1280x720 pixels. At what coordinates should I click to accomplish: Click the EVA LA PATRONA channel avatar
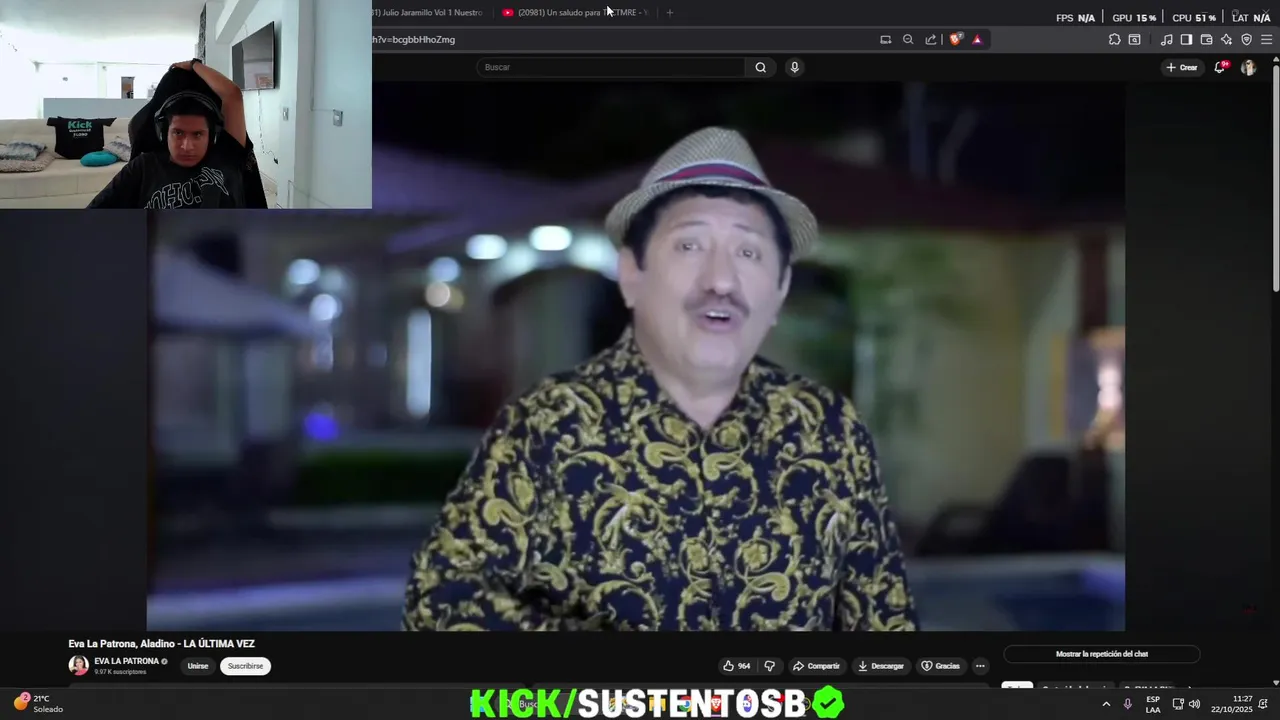[x=78, y=665]
